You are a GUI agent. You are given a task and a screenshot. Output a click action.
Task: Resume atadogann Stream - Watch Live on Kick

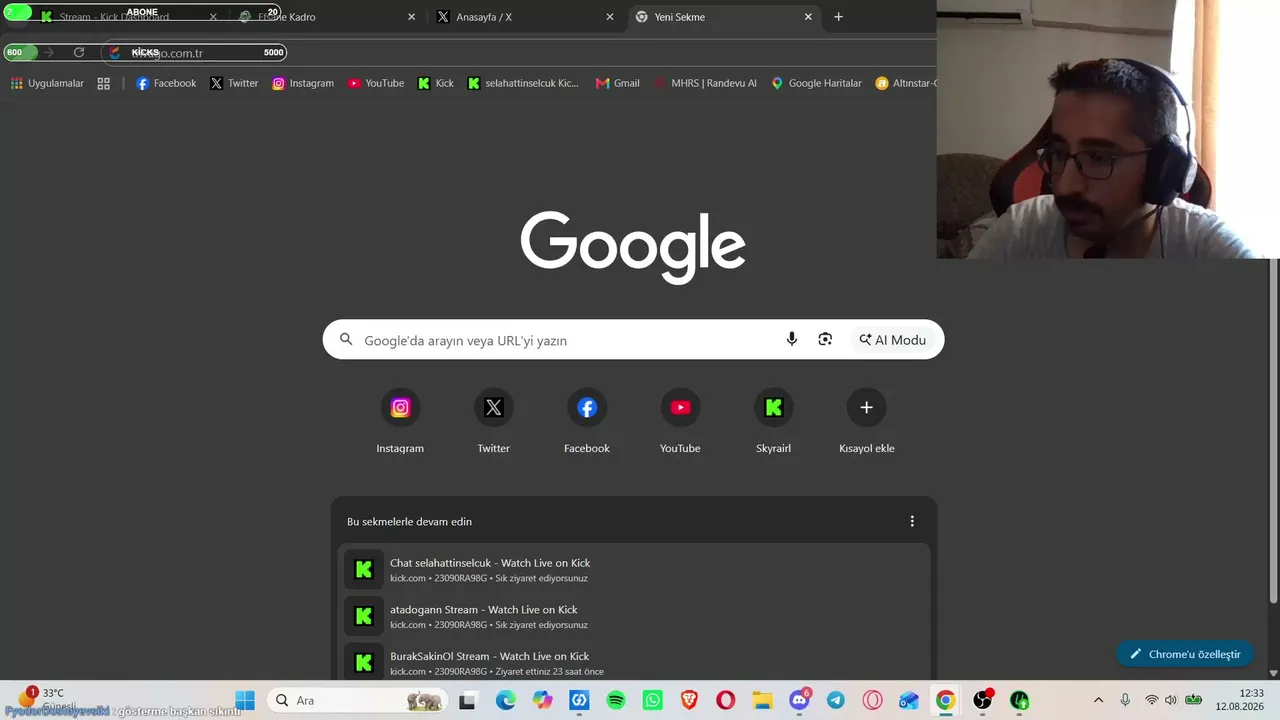point(634,616)
